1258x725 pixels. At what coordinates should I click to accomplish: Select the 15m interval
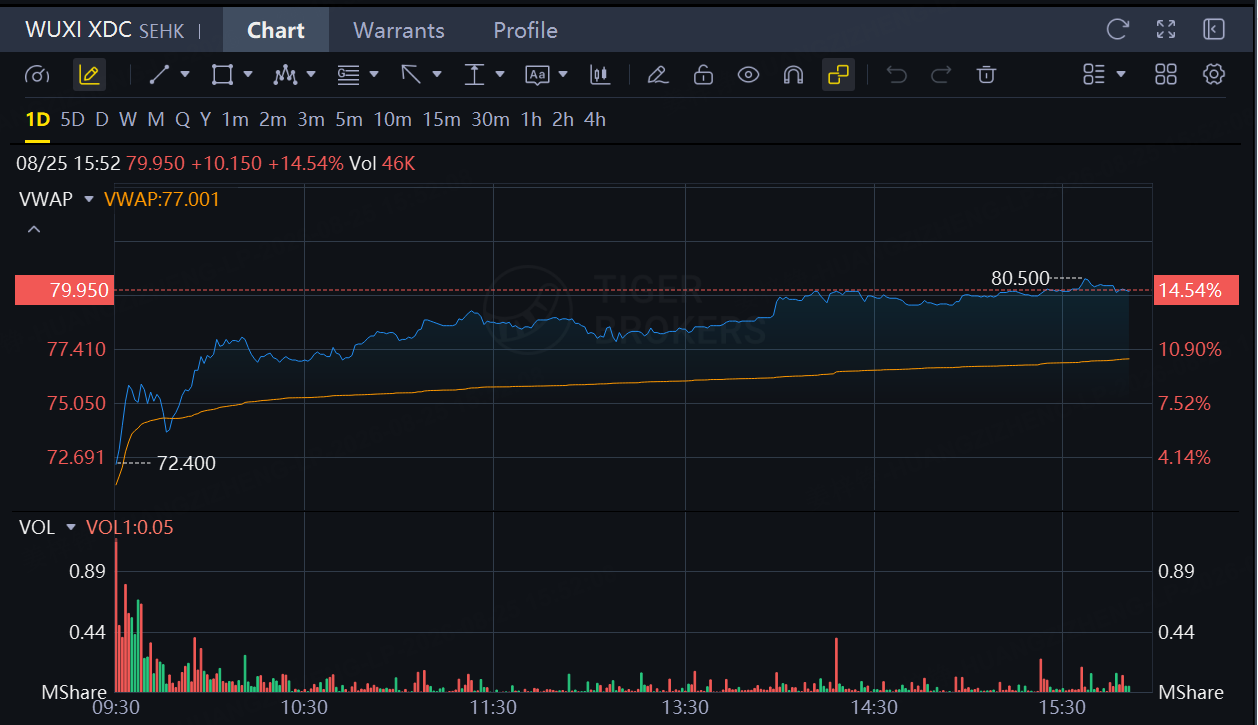441,120
